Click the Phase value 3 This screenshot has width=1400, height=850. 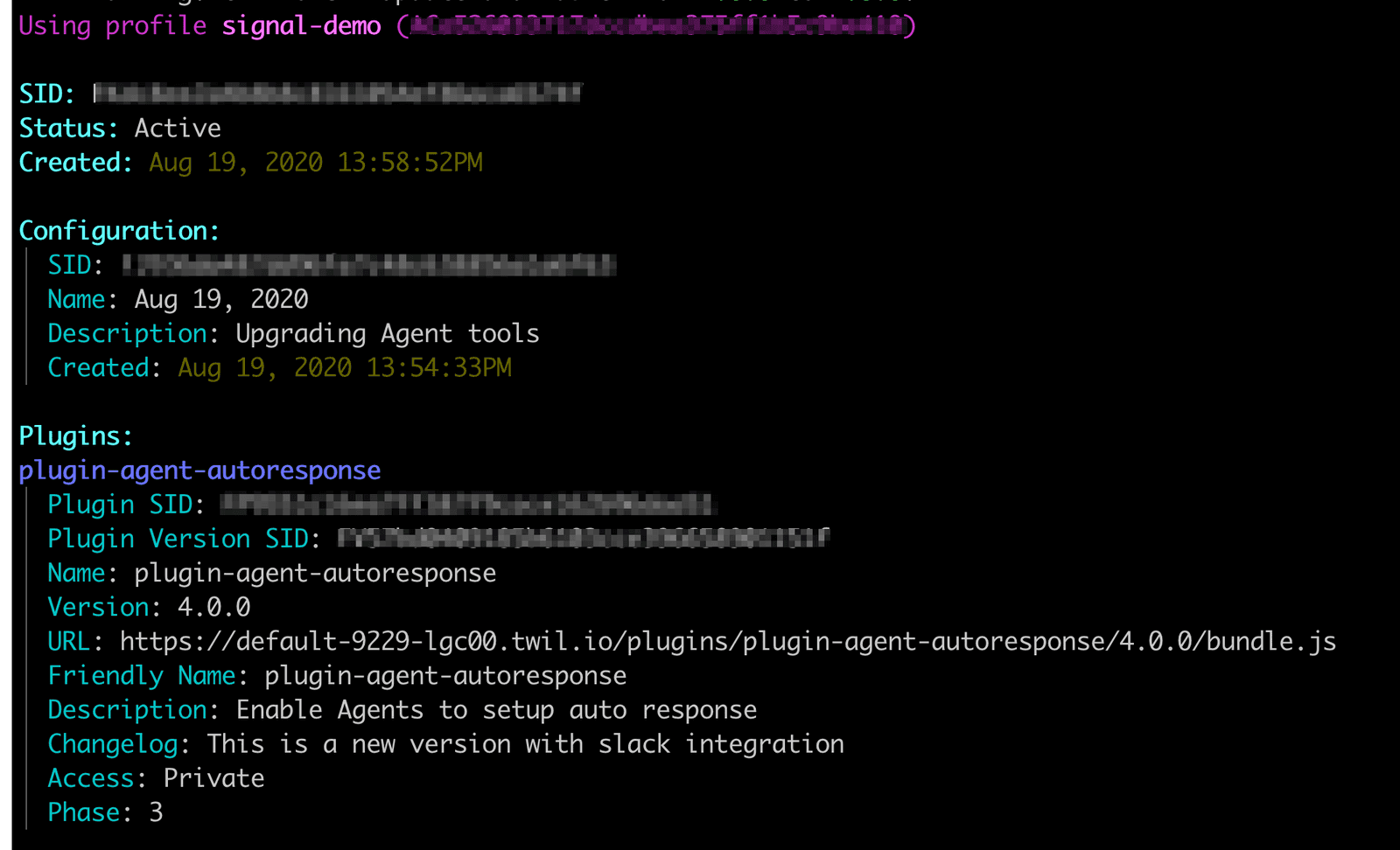[156, 812]
